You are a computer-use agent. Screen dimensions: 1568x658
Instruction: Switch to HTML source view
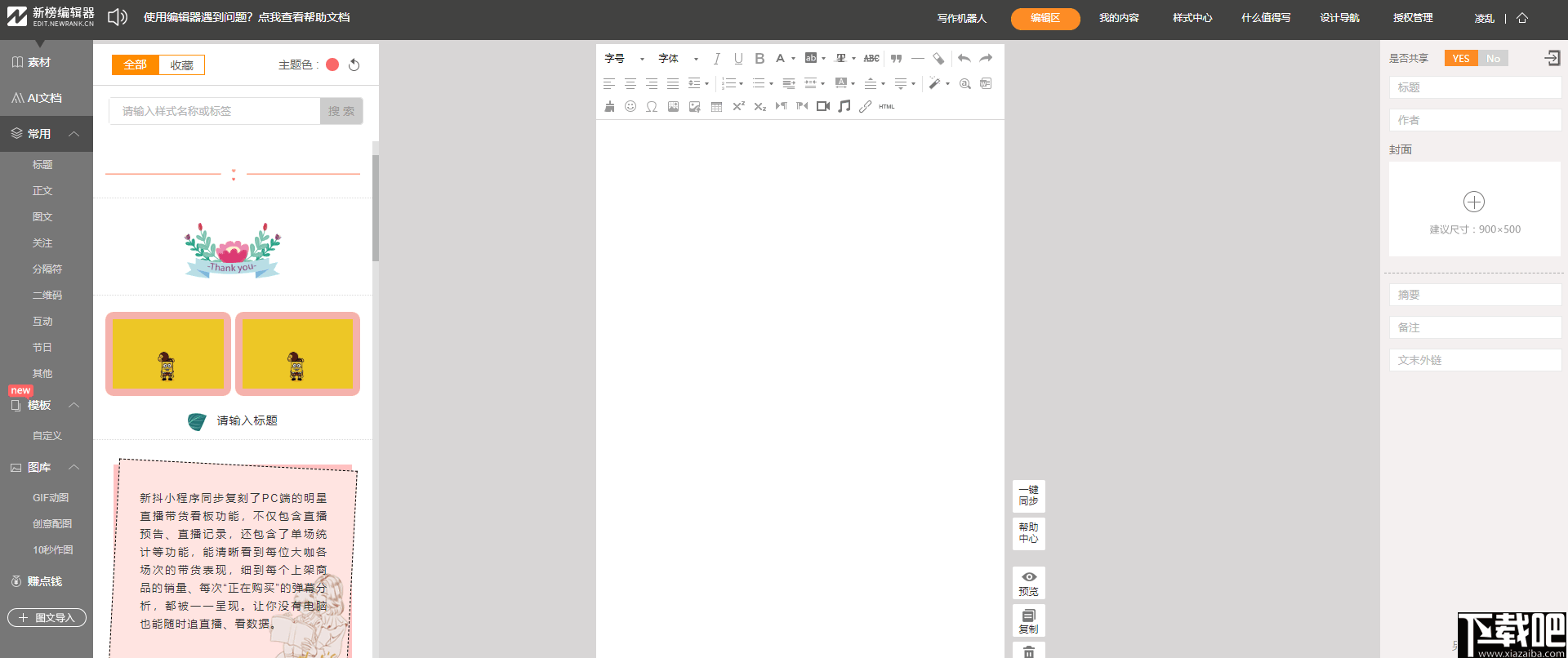pos(887,106)
